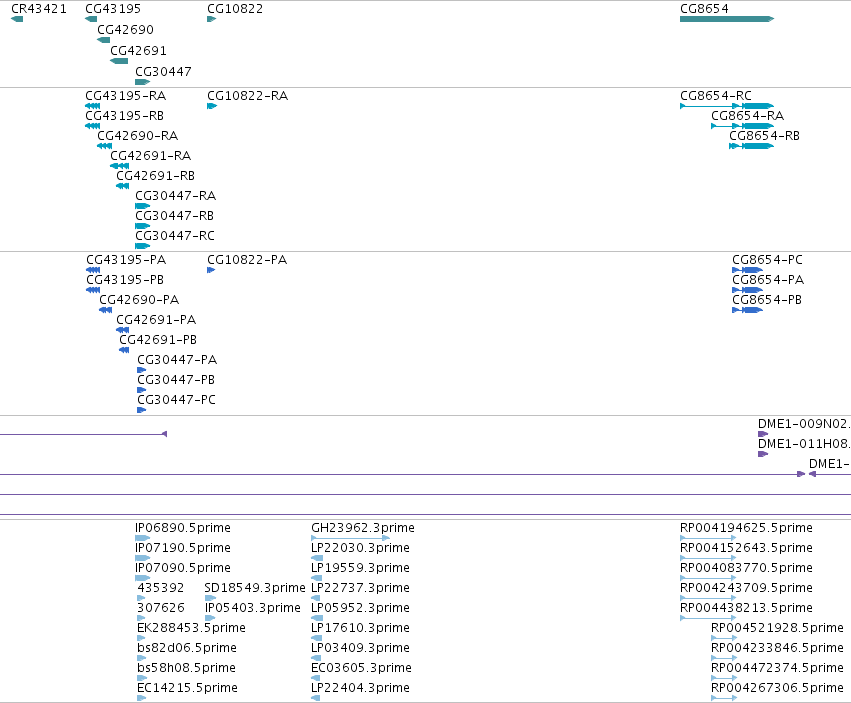851x703 pixels.
Task: Select transcript CG42690-RA label
Action: point(138,136)
